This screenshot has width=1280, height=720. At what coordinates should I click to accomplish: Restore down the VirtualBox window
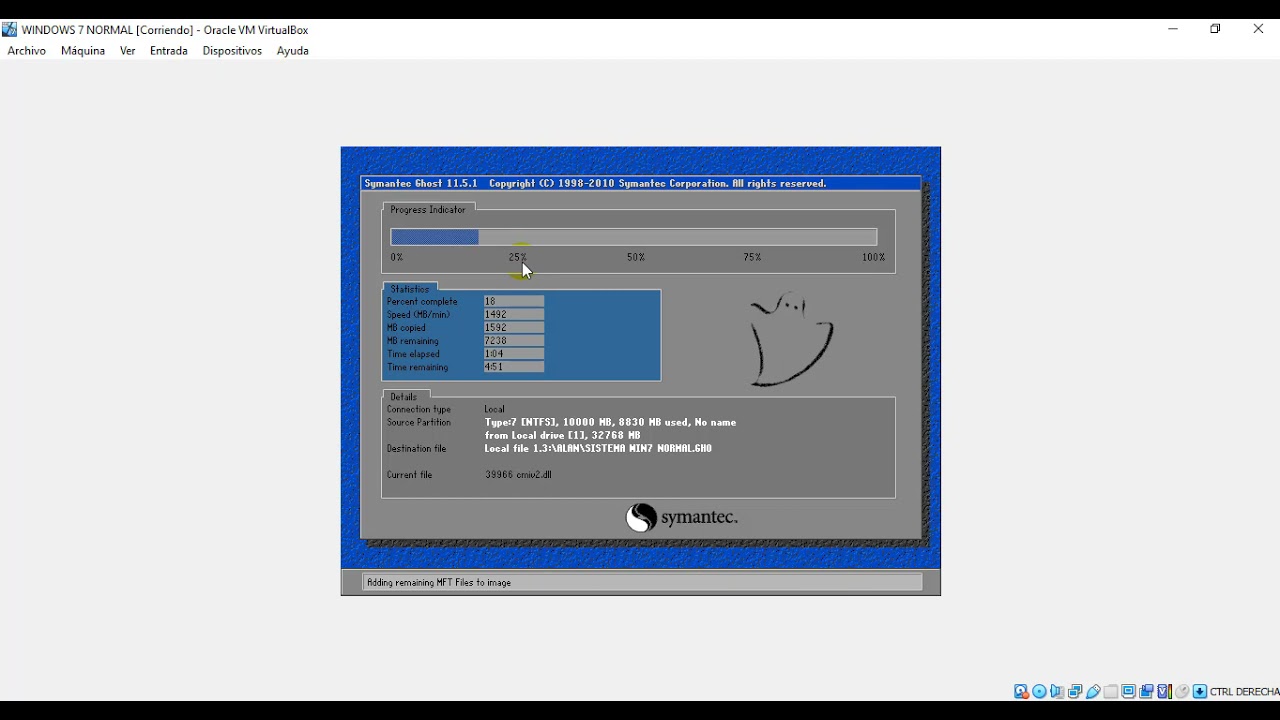coord(1216,29)
